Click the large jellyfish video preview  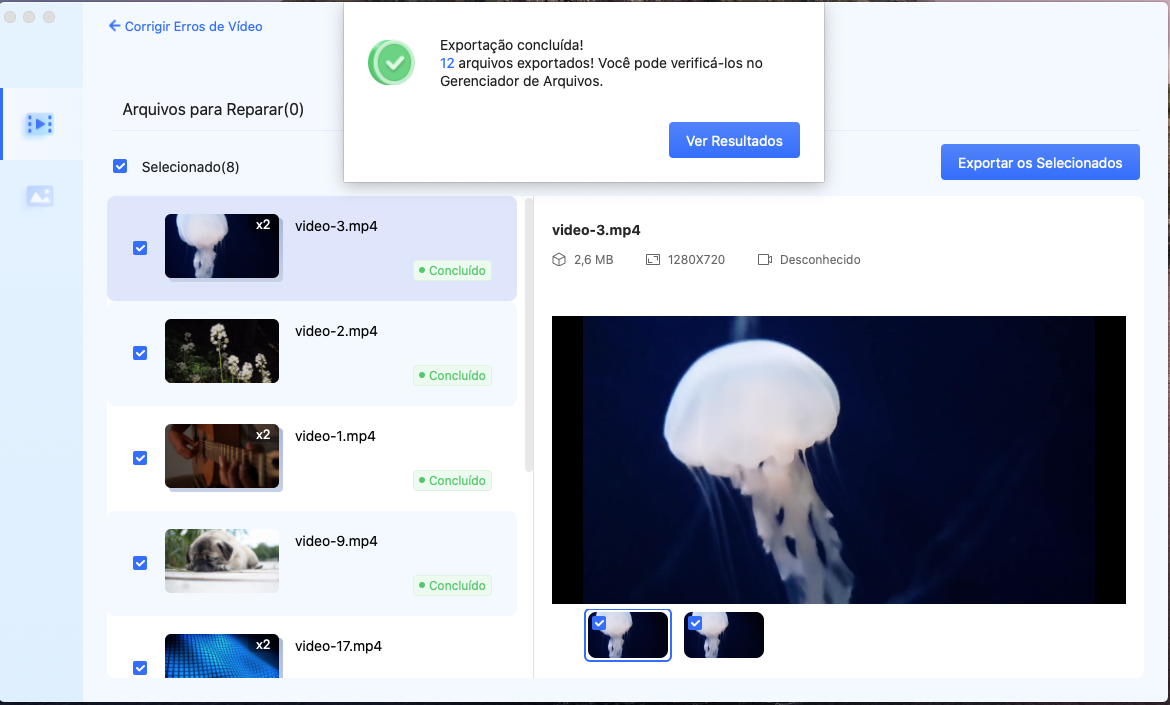click(x=839, y=460)
